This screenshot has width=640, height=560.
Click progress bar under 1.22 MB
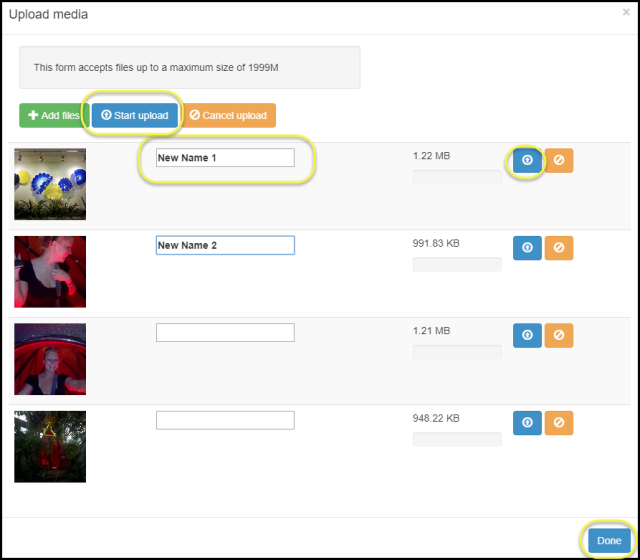pyautogui.click(x=457, y=177)
